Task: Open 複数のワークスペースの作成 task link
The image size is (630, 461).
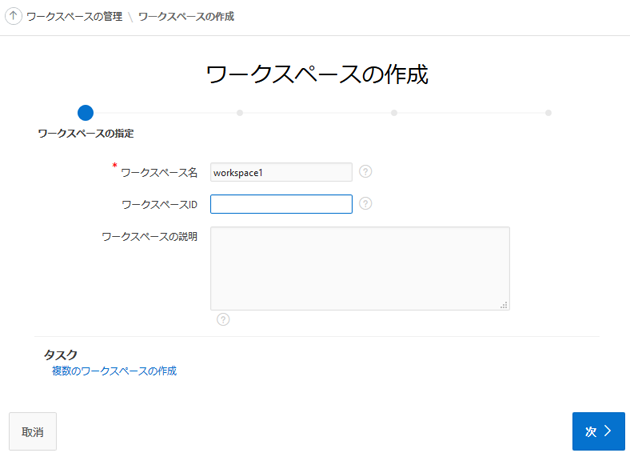Action: [114, 371]
